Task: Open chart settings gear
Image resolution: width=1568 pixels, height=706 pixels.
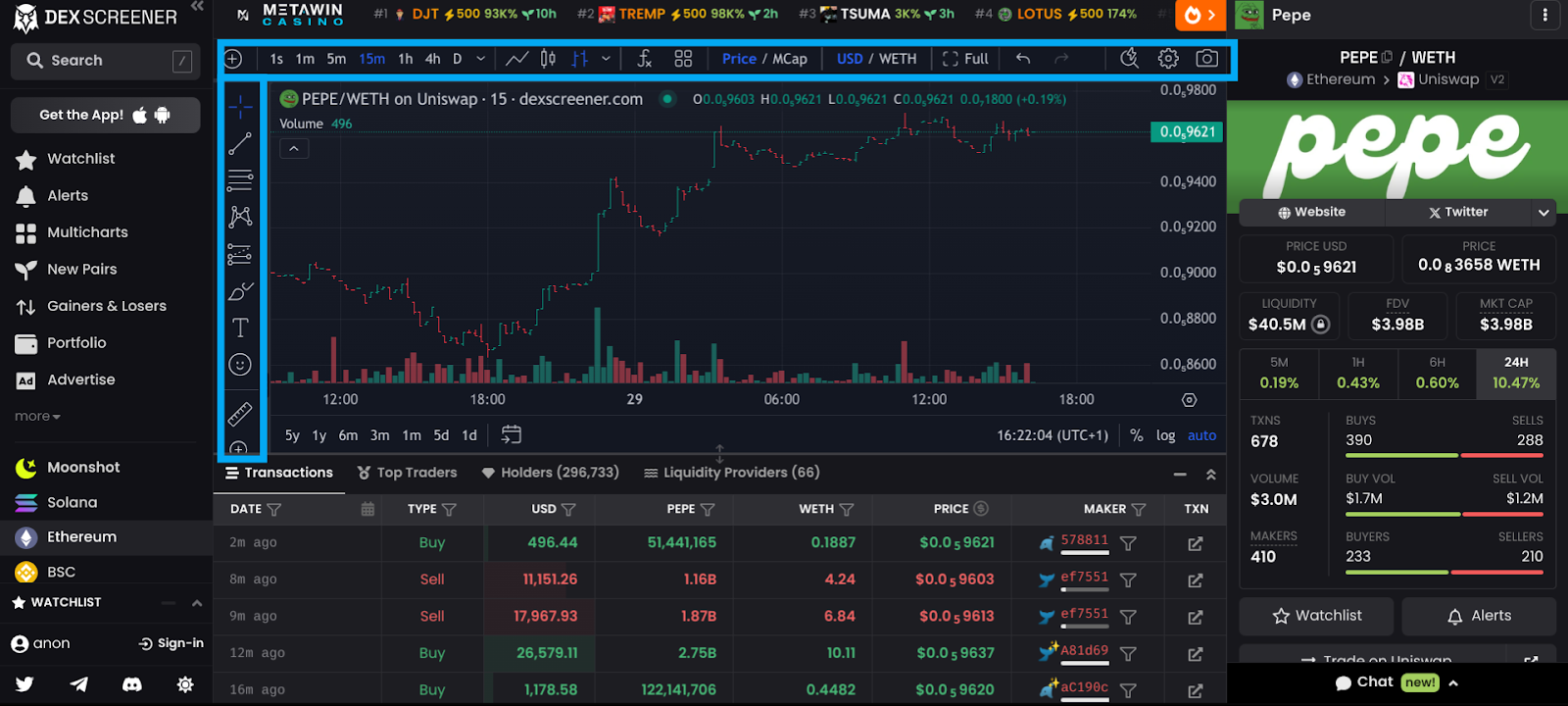Action: pos(1168,59)
